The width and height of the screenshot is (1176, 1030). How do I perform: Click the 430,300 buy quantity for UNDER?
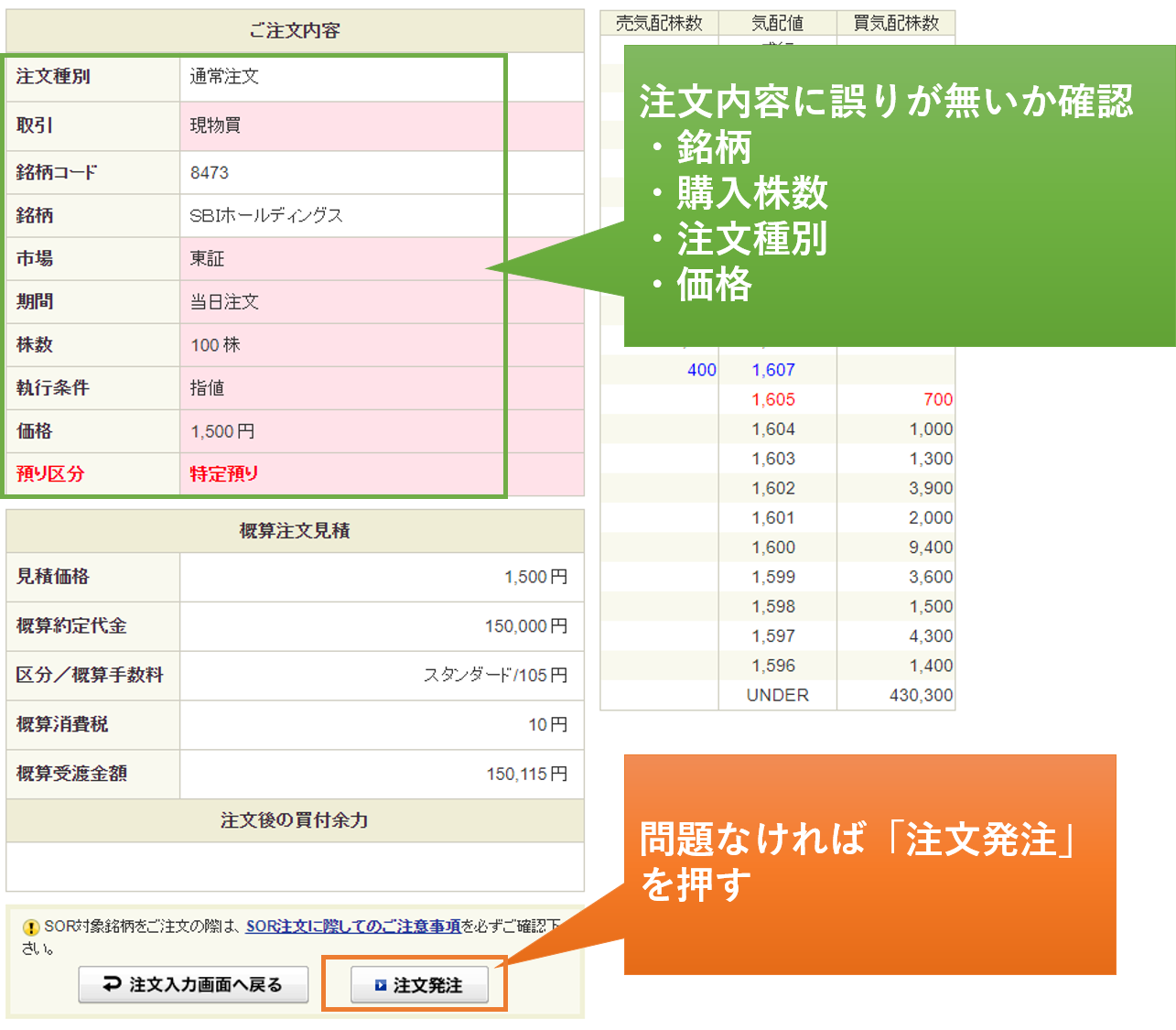(921, 695)
